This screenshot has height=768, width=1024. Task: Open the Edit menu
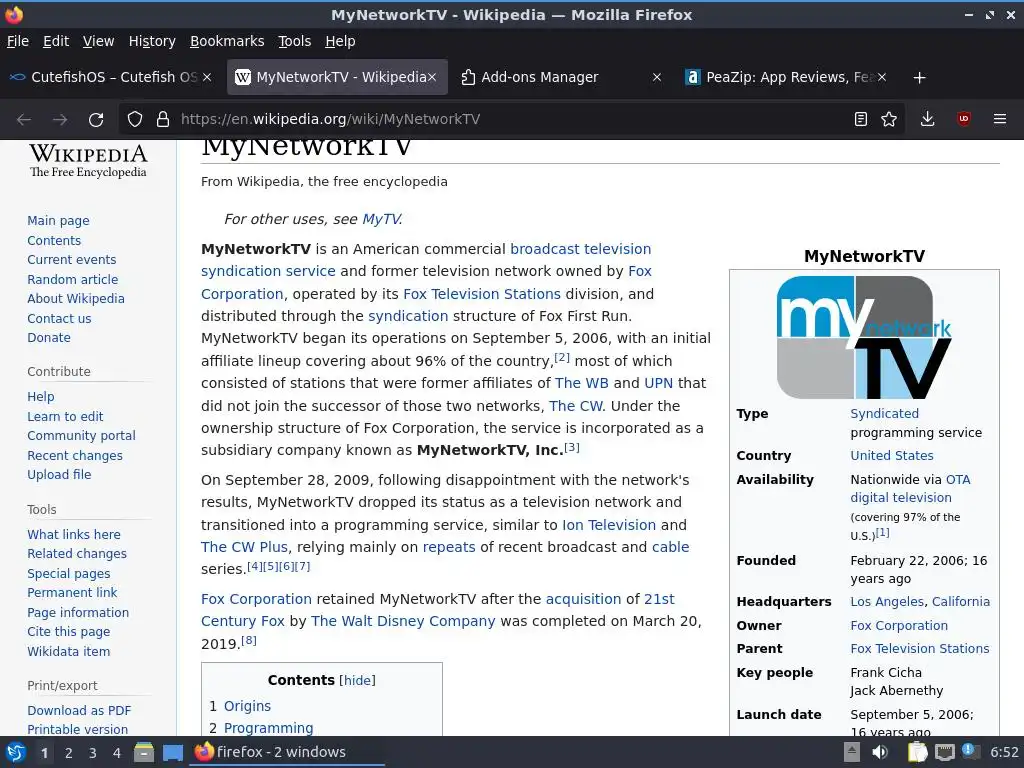point(56,41)
